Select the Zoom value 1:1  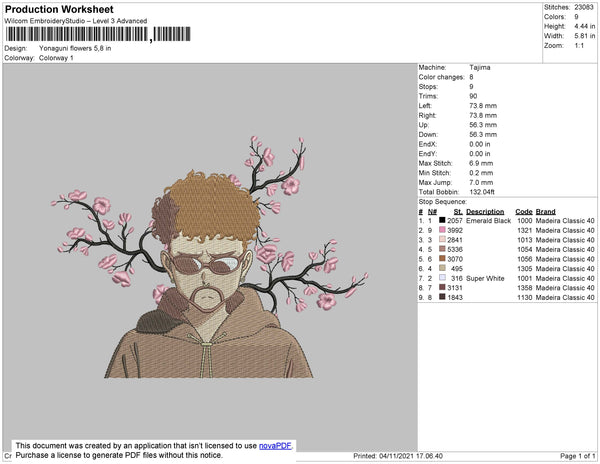(579, 46)
